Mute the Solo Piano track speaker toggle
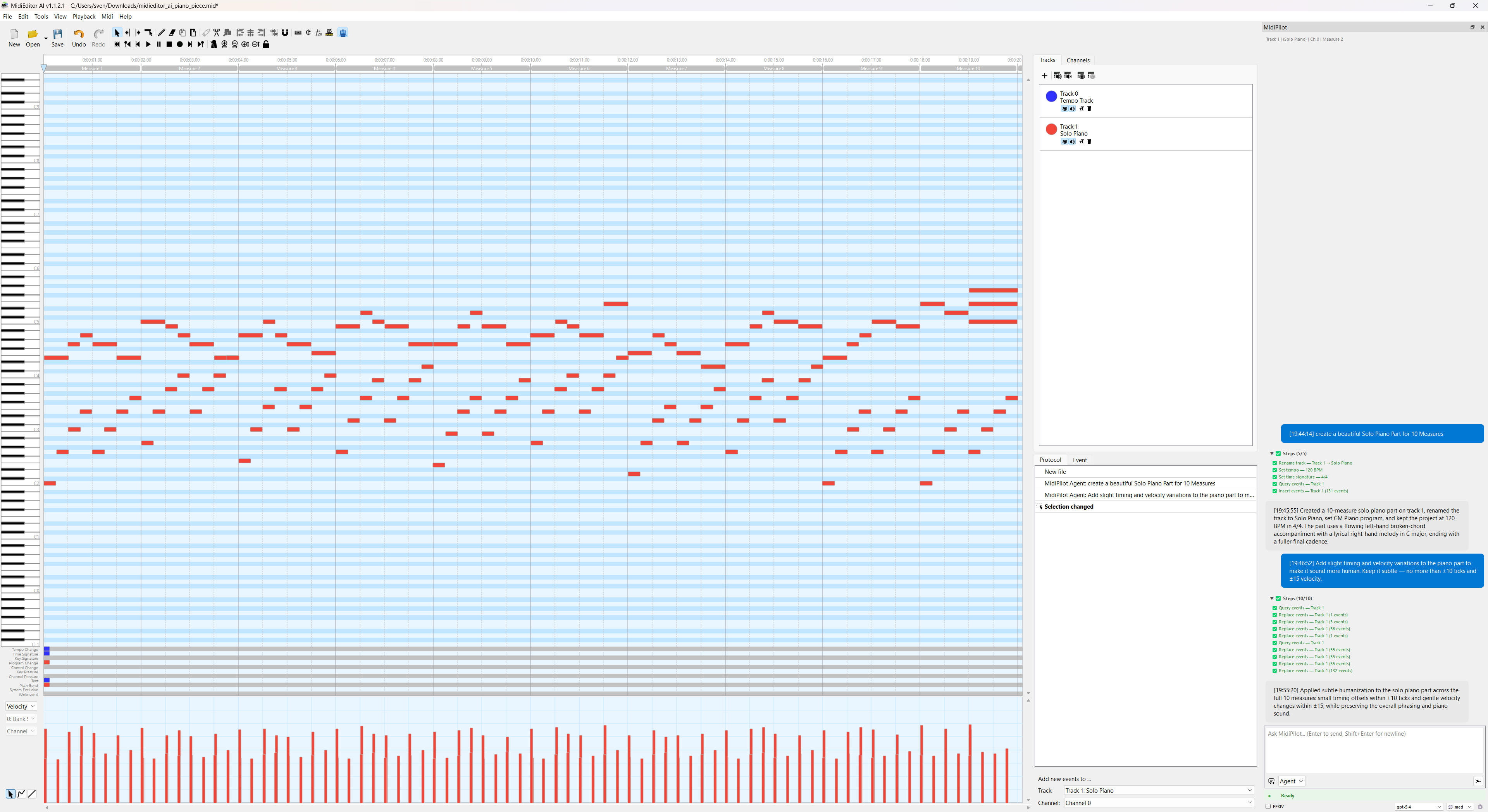 [x=1072, y=141]
